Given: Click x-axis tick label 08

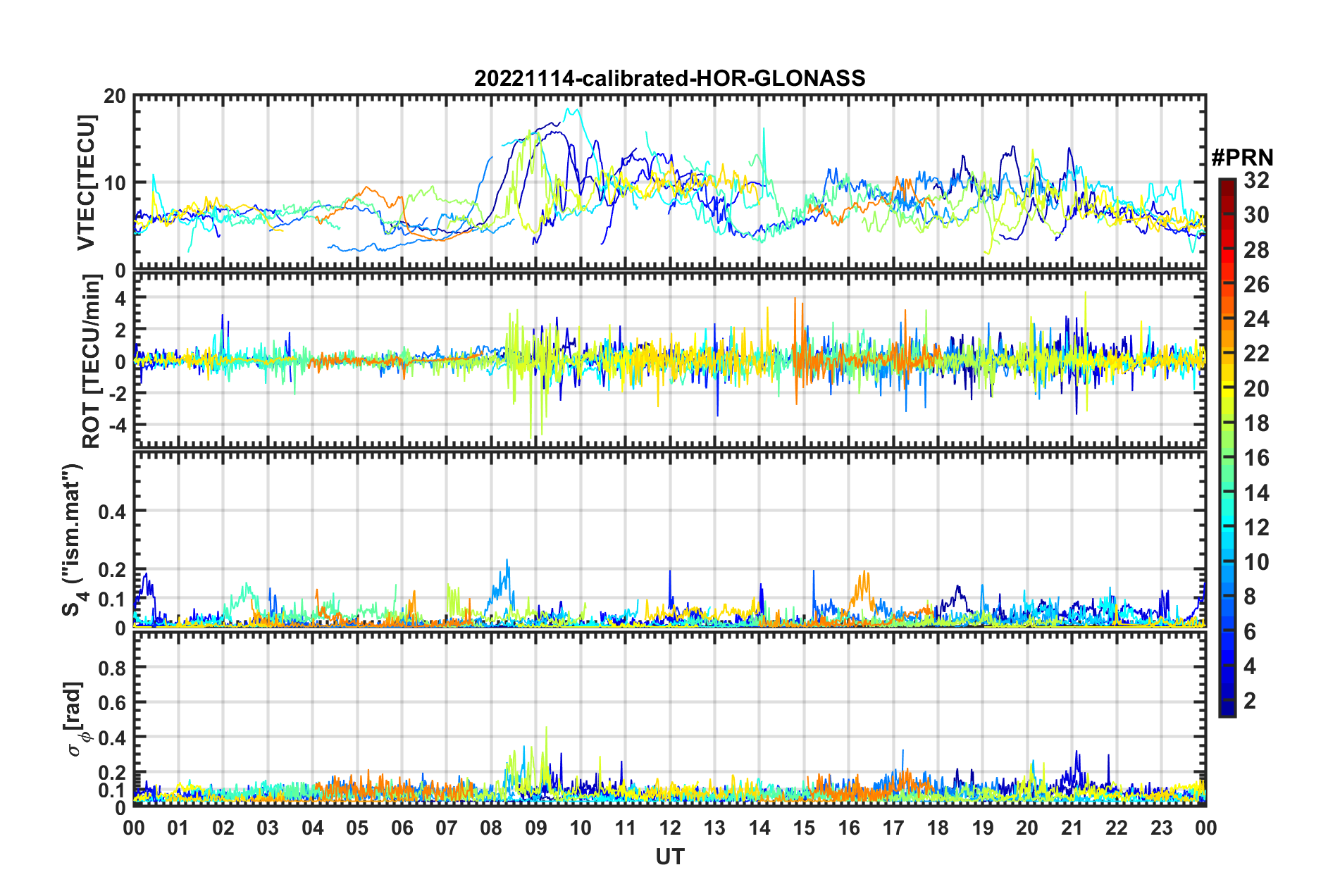Looking at the screenshot, I should click(491, 828).
